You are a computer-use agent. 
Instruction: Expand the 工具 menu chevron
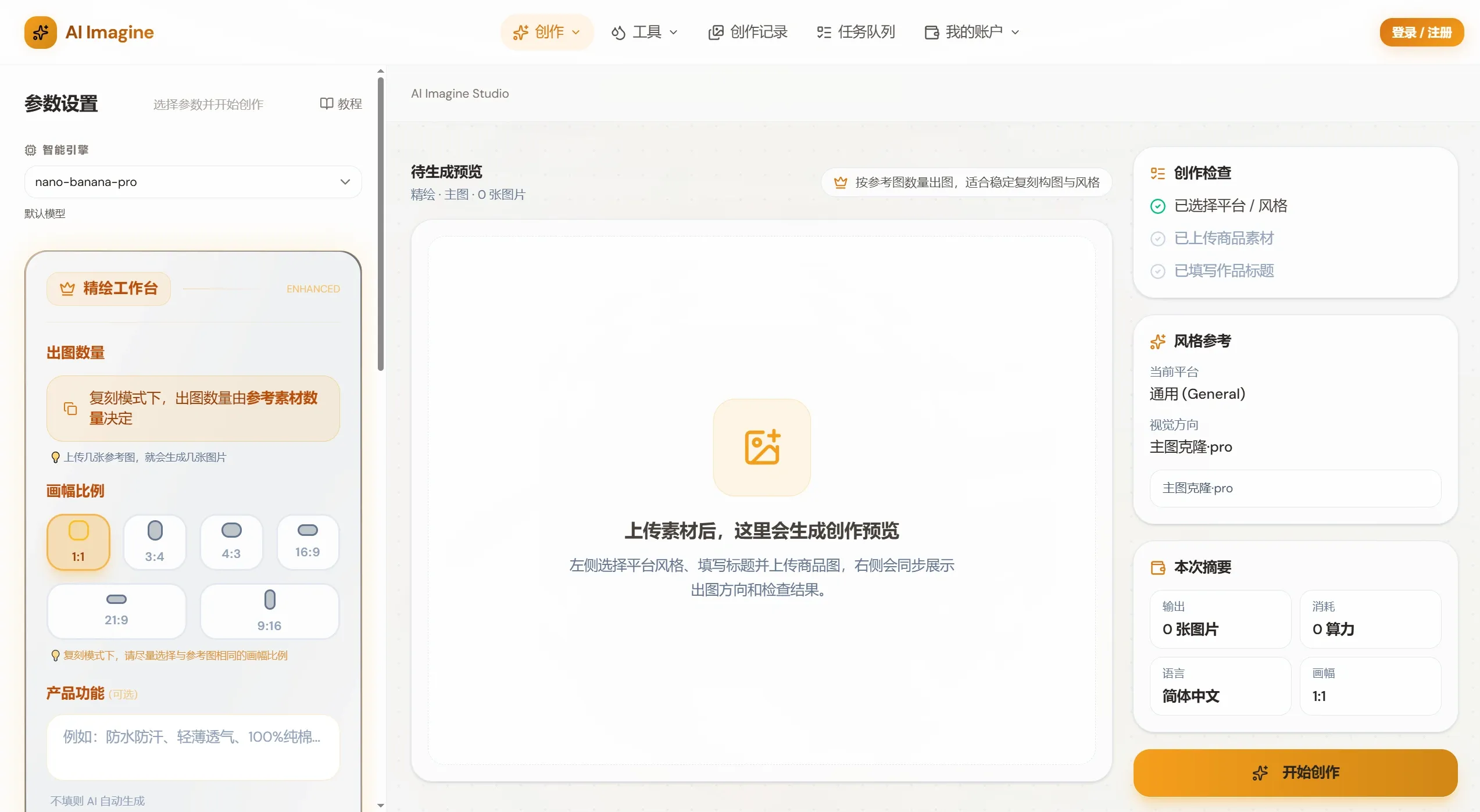pyautogui.click(x=674, y=33)
